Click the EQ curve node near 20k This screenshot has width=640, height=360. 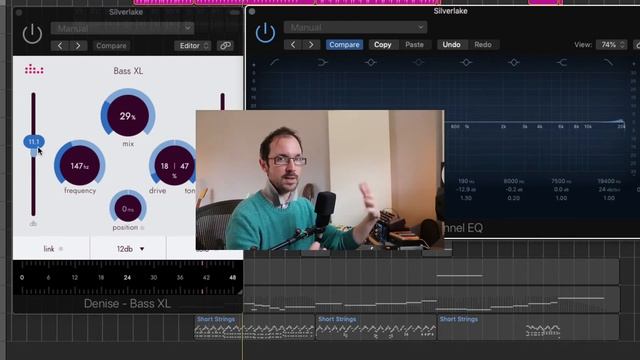tap(621, 121)
